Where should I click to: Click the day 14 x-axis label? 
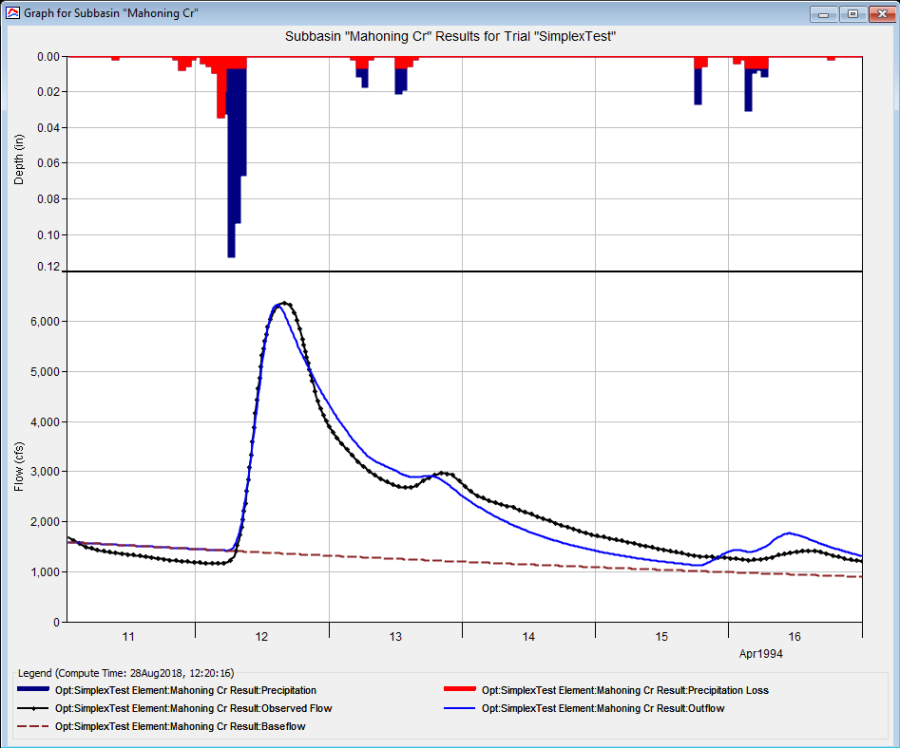tap(528, 636)
